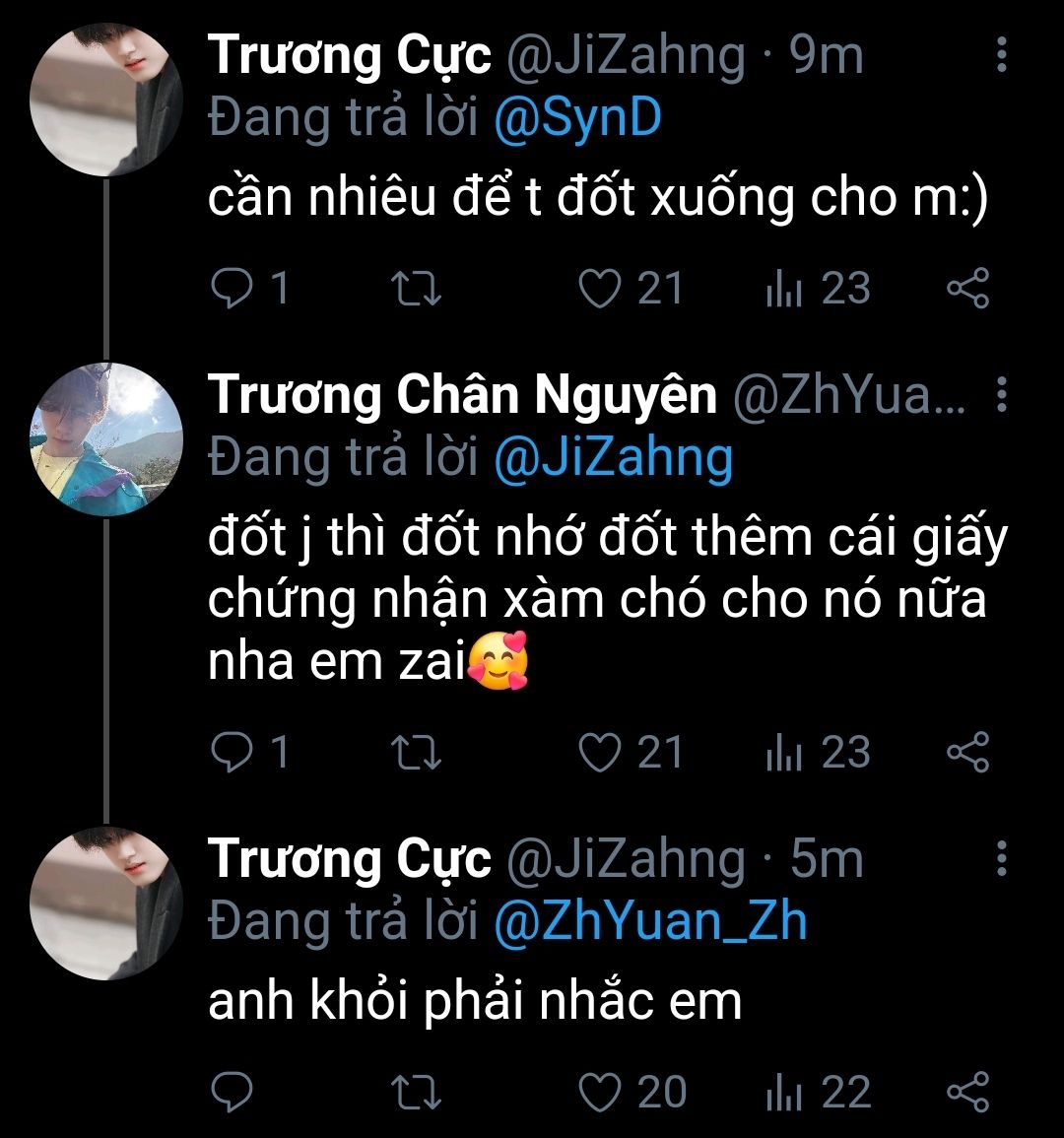This screenshot has height=1138, width=1064.
Task: Open more options for the first tweet
Action: pyautogui.click(x=1001, y=55)
